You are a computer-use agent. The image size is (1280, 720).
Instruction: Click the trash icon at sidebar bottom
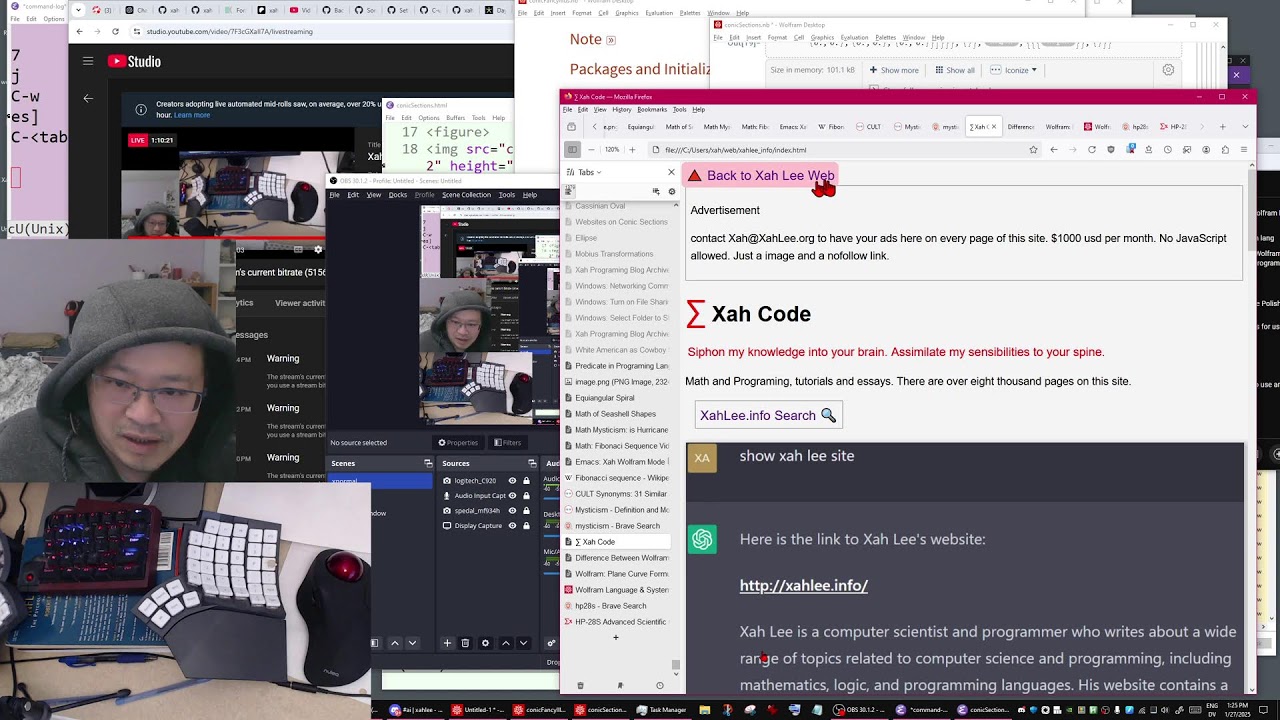pos(580,686)
